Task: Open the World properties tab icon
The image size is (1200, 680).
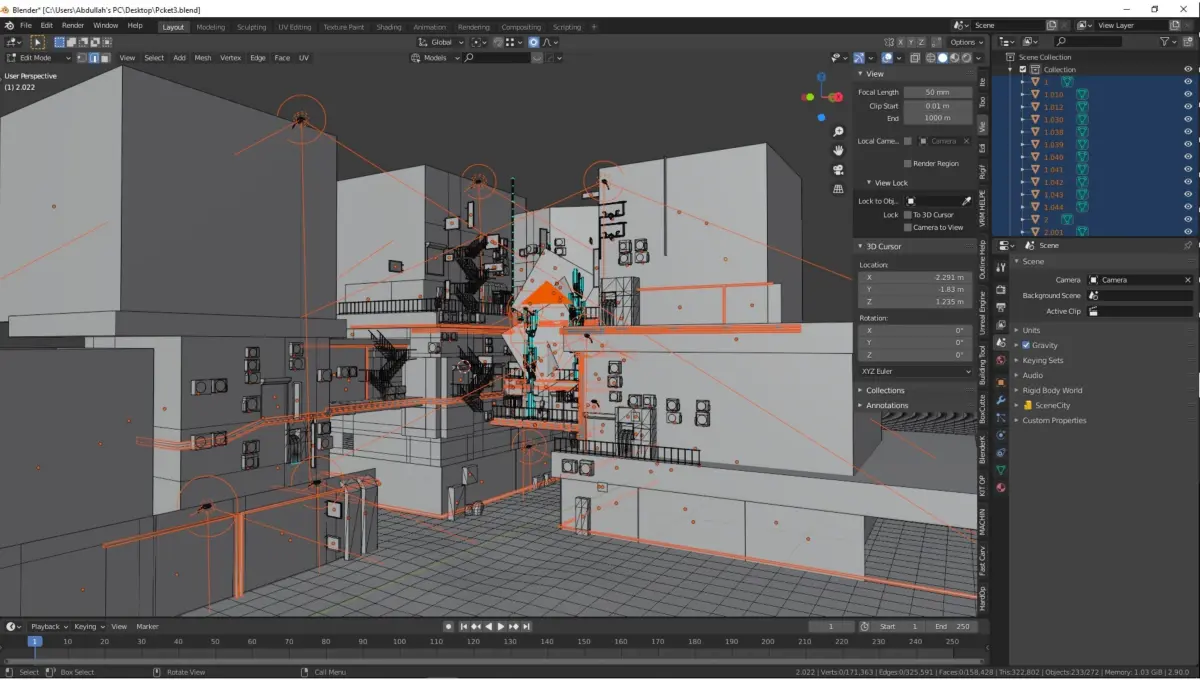Action: 1001,360
